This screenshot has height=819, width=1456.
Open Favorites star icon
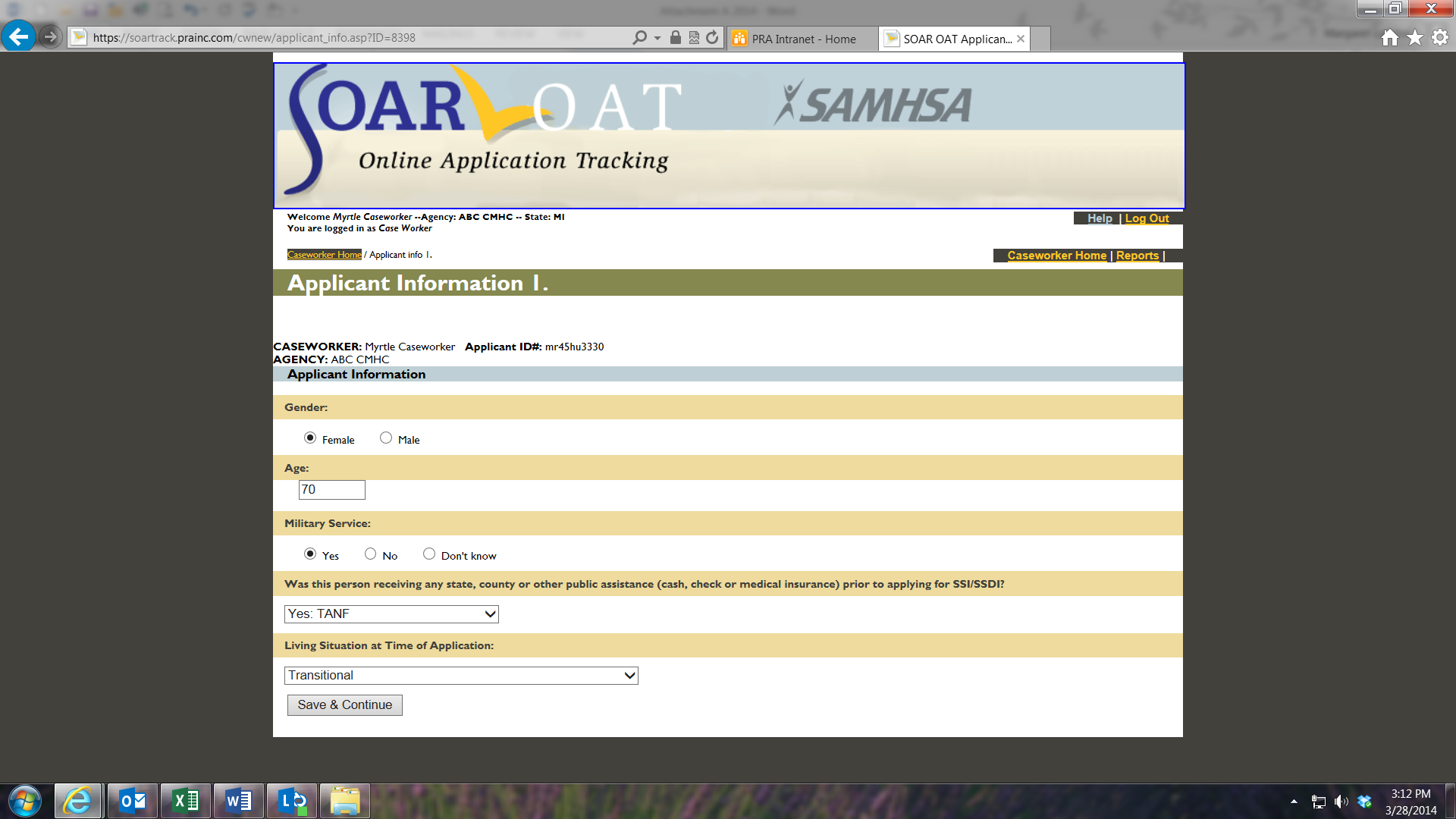click(1415, 38)
